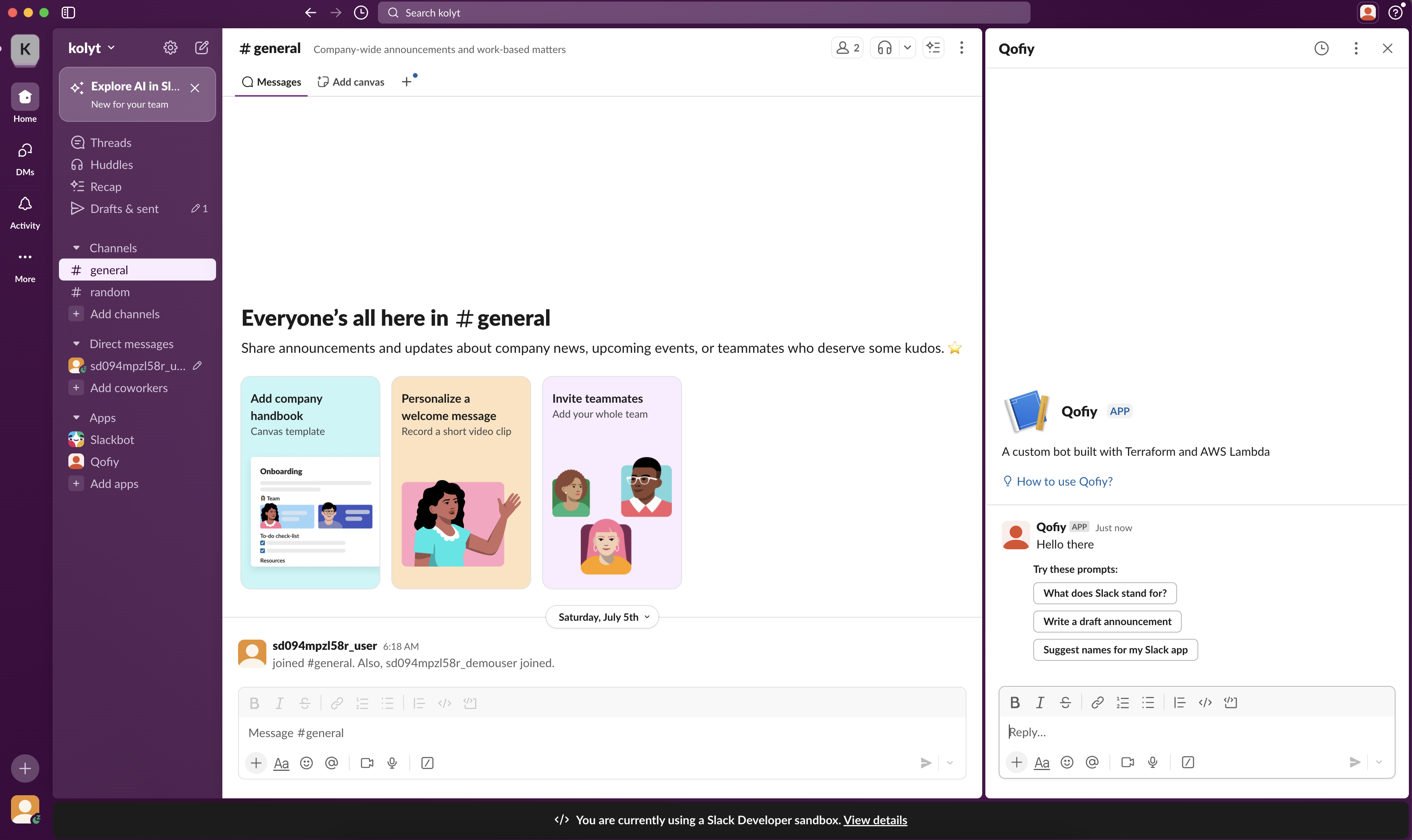Open slash shortcuts in #general composer
This screenshot has height=840, width=1412.
click(427, 763)
